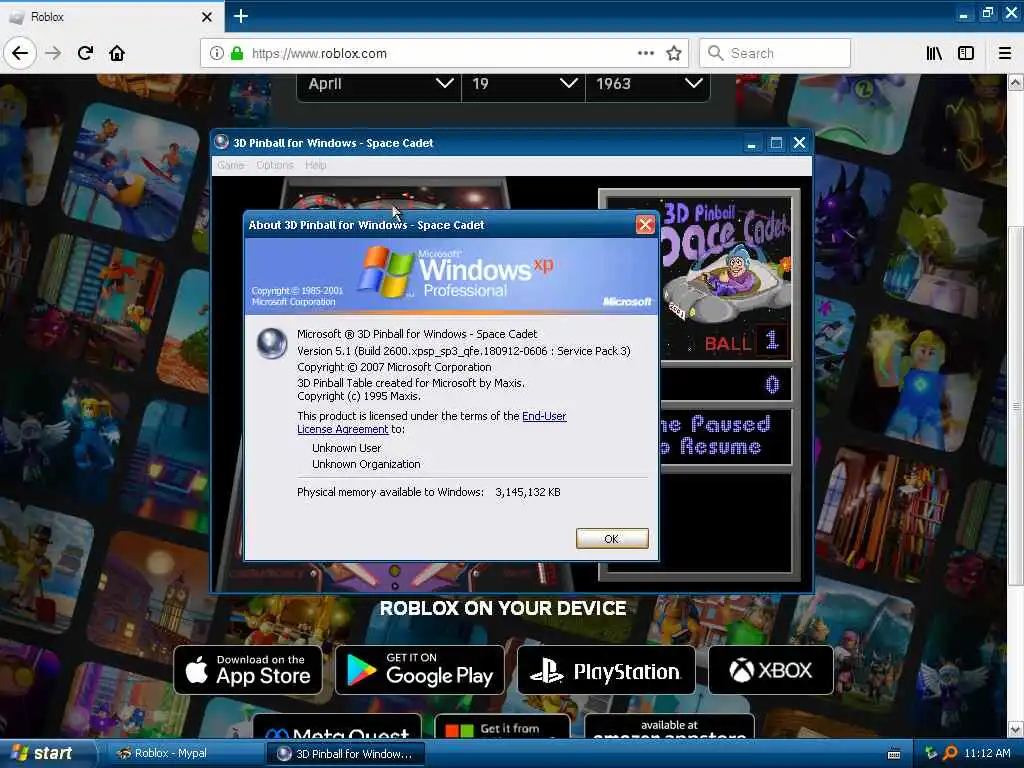Click the Unknown User text

click(x=346, y=448)
